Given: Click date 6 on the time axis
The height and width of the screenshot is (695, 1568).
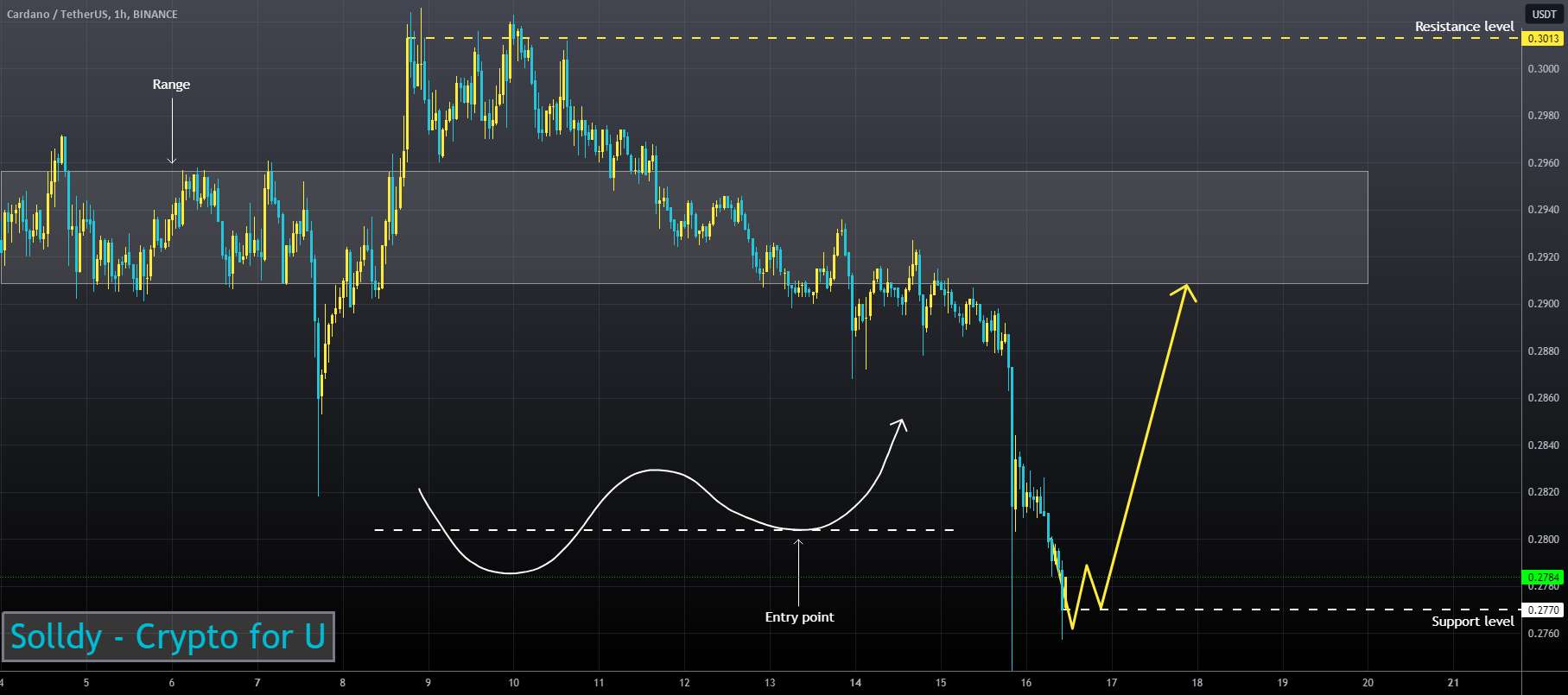Looking at the screenshot, I should point(172,683).
